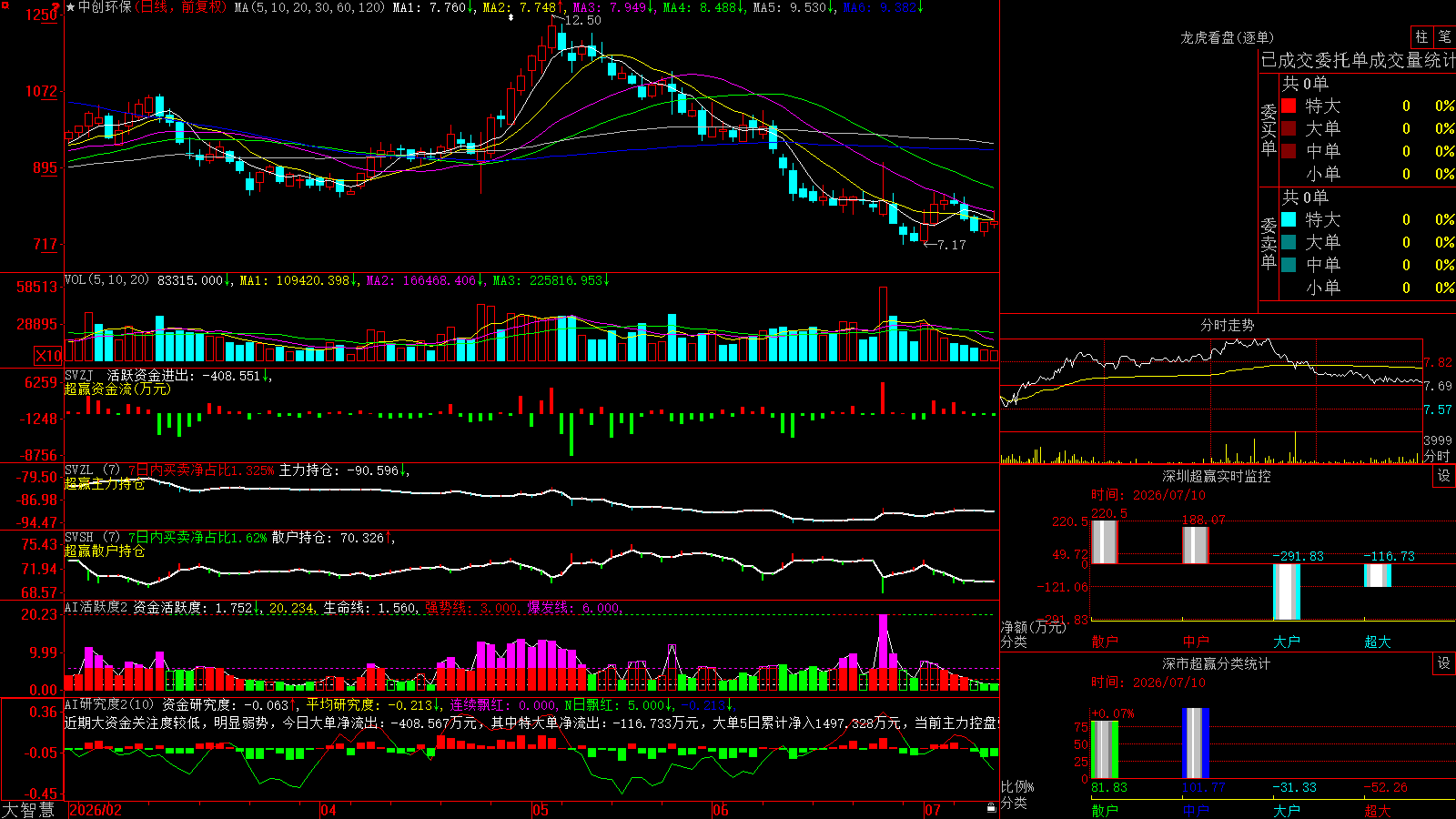Click the SVZL (7) indicator label
The image size is (1456, 819).
click(92, 470)
